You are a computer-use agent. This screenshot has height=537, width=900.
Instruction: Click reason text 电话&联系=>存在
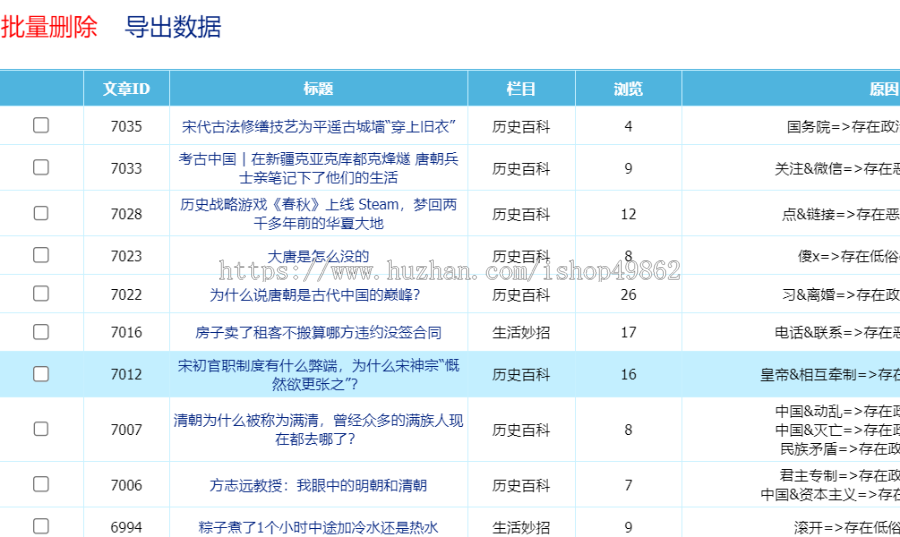coord(837,332)
